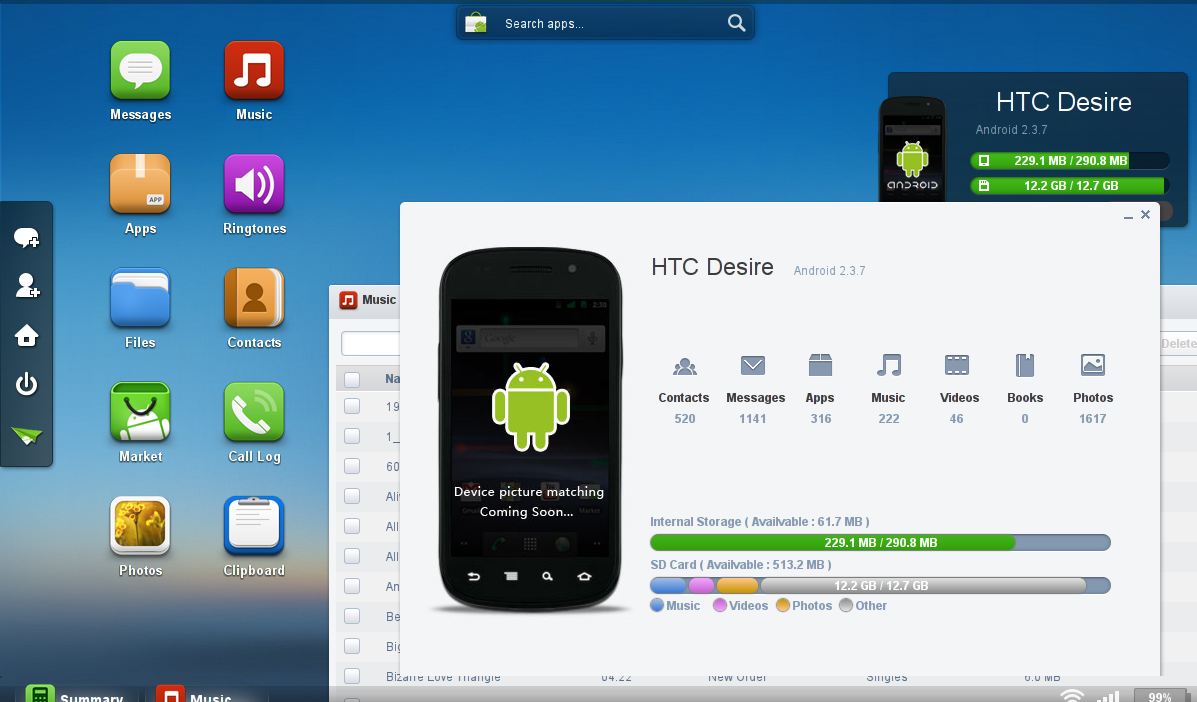The width and height of the screenshot is (1197, 702).
Task: Open the Market app icon
Action: (x=140, y=412)
